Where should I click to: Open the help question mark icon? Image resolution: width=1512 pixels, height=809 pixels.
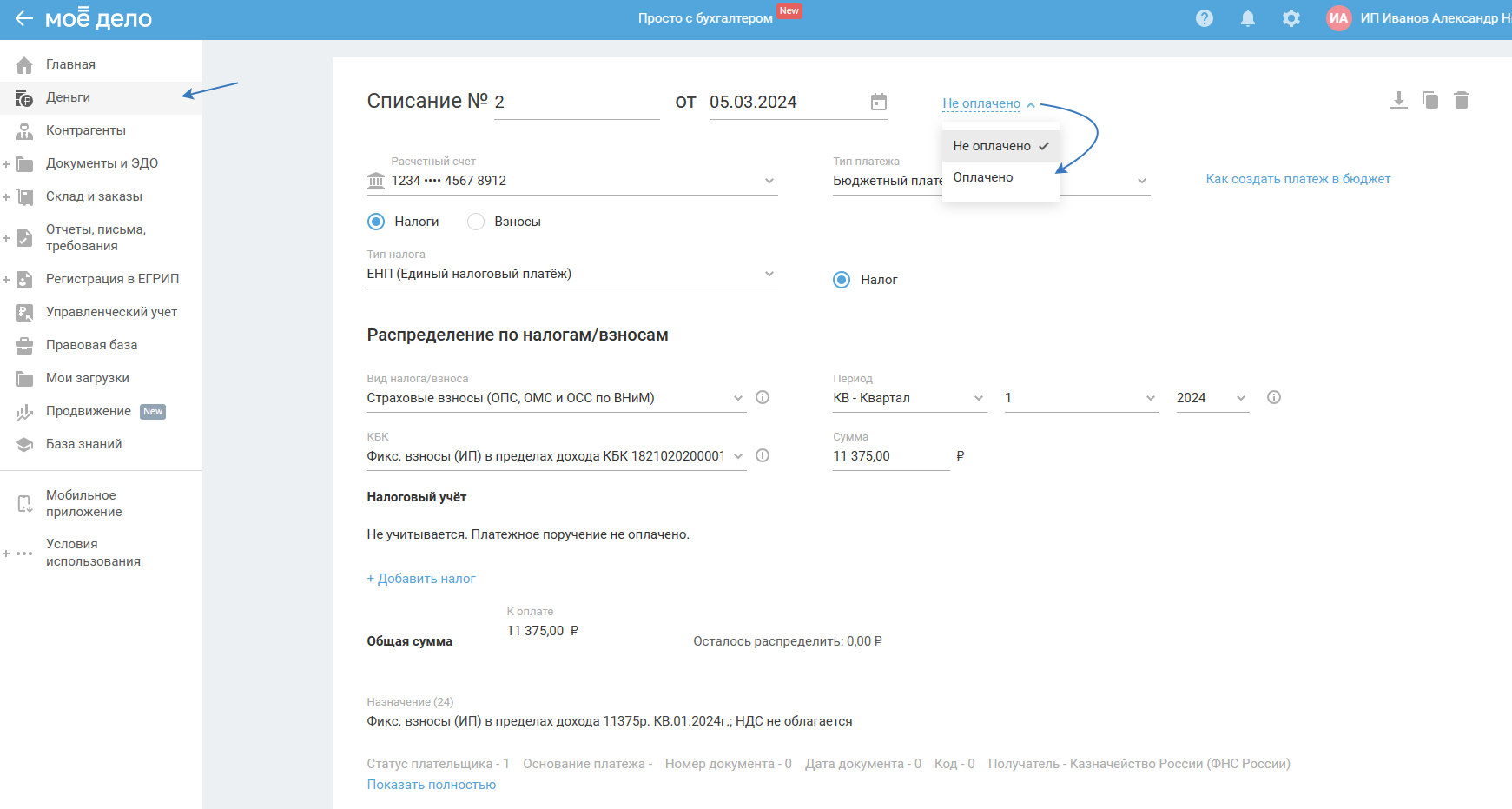pyautogui.click(x=1205, y=18)
